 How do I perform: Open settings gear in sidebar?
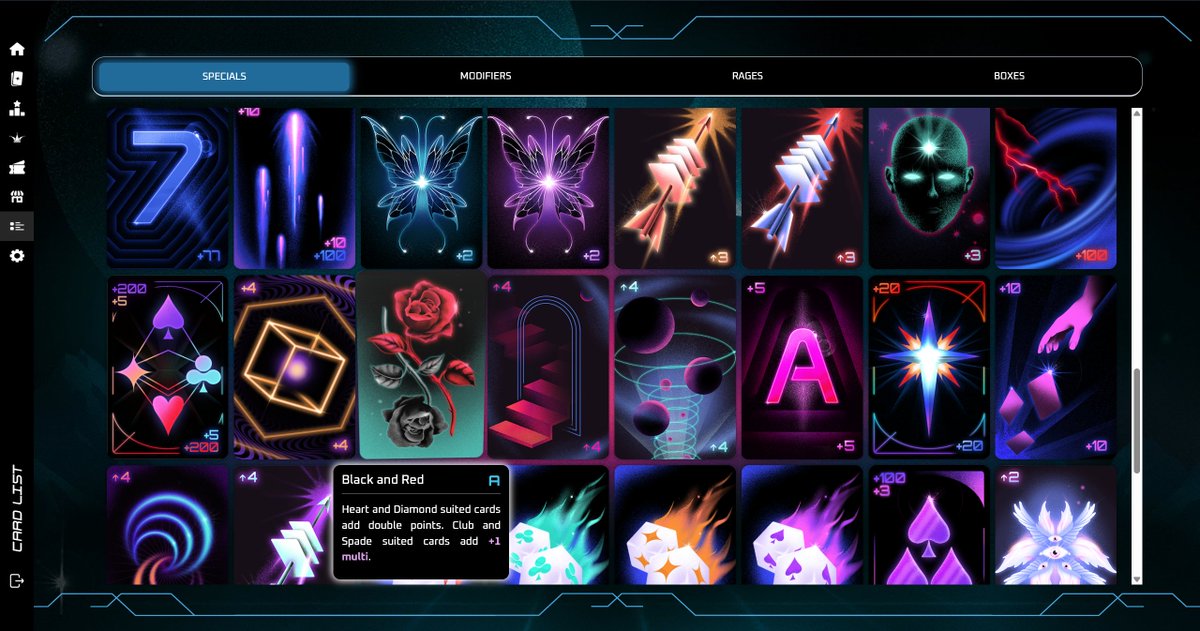17,256
